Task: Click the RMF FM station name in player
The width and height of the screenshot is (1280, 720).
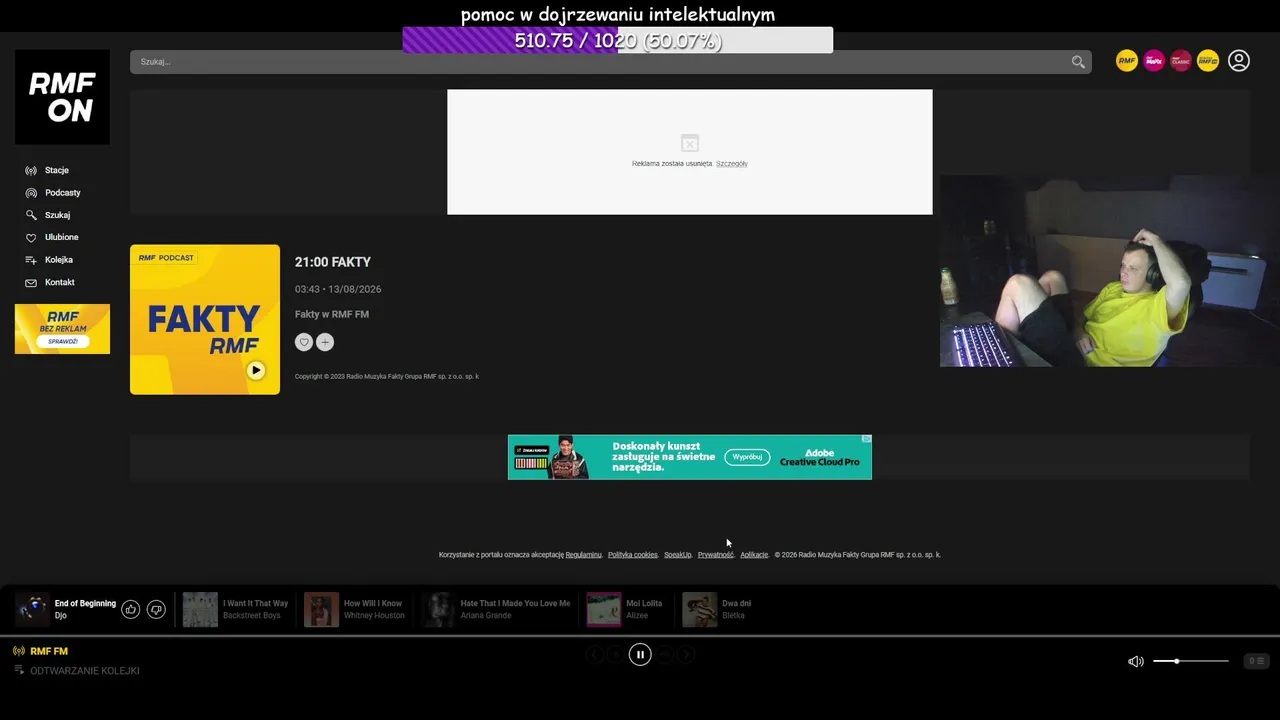Action: [49, 651]
